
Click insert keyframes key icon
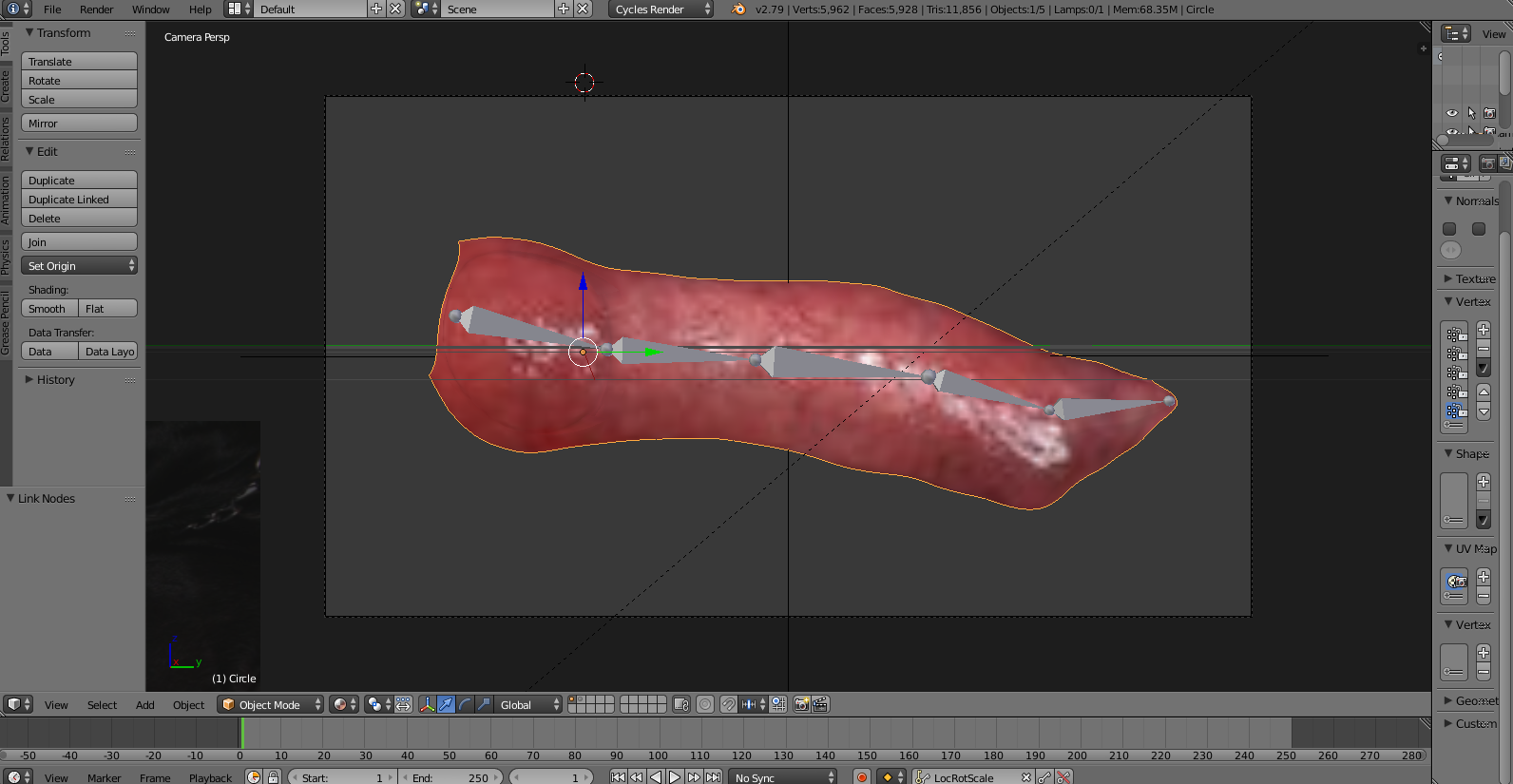[x=1044, y=777]
